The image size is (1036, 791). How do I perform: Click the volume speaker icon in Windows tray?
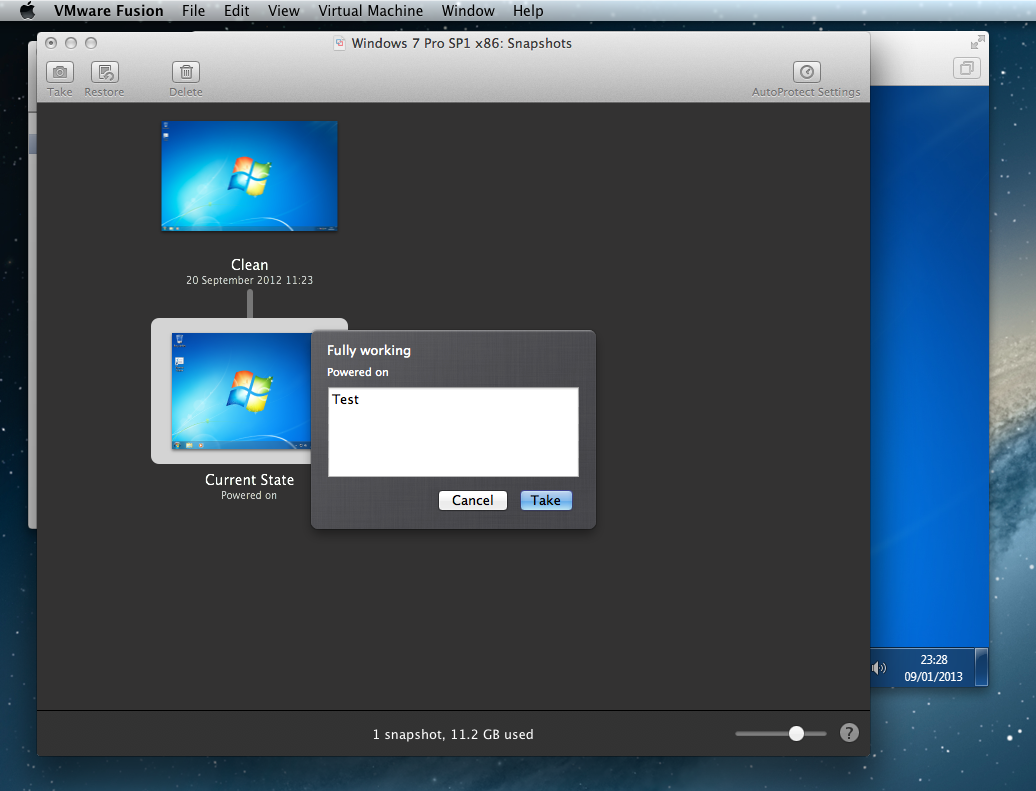pyautogui.click(x=879, y=668)
